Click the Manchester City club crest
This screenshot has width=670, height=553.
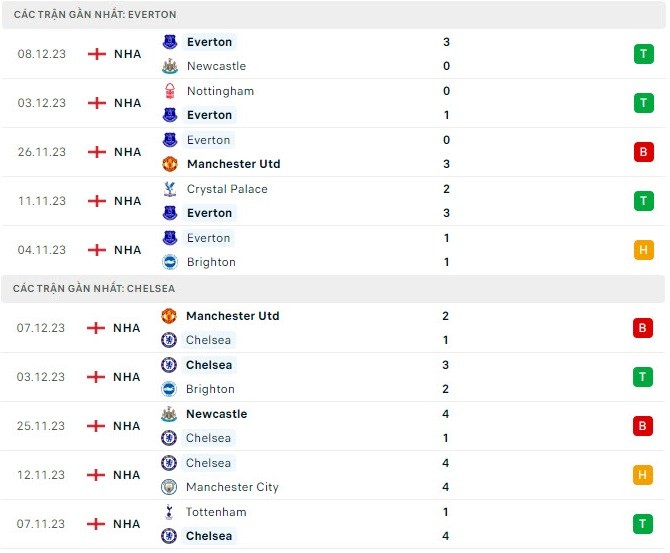tap(169, 487)
